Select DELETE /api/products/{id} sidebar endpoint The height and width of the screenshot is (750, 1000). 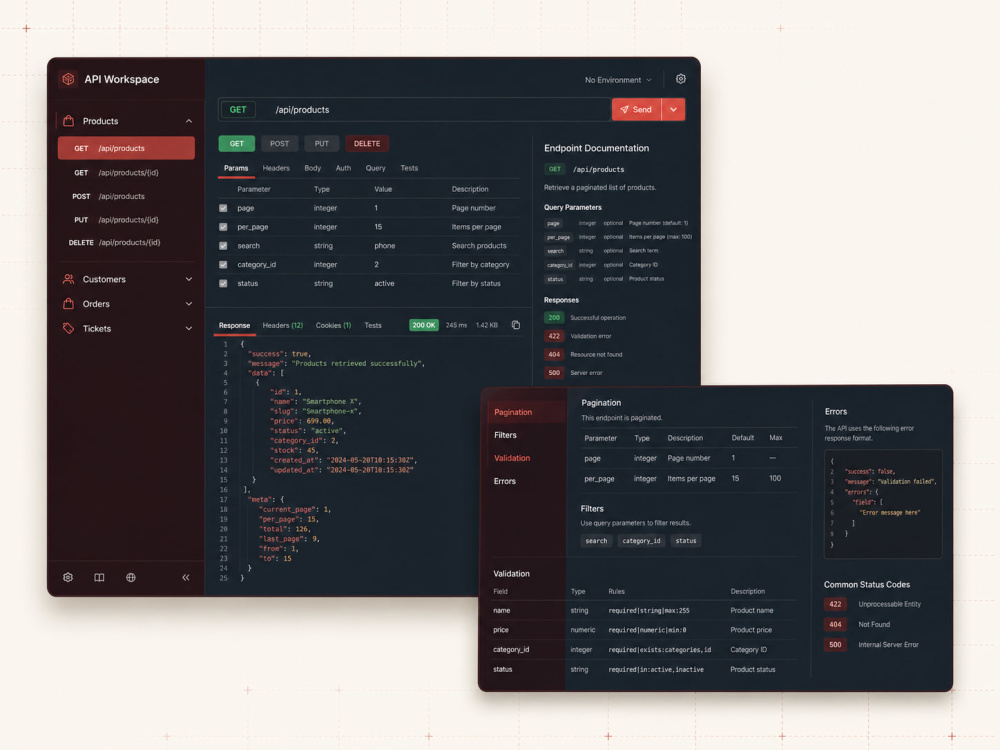[126, 242]
